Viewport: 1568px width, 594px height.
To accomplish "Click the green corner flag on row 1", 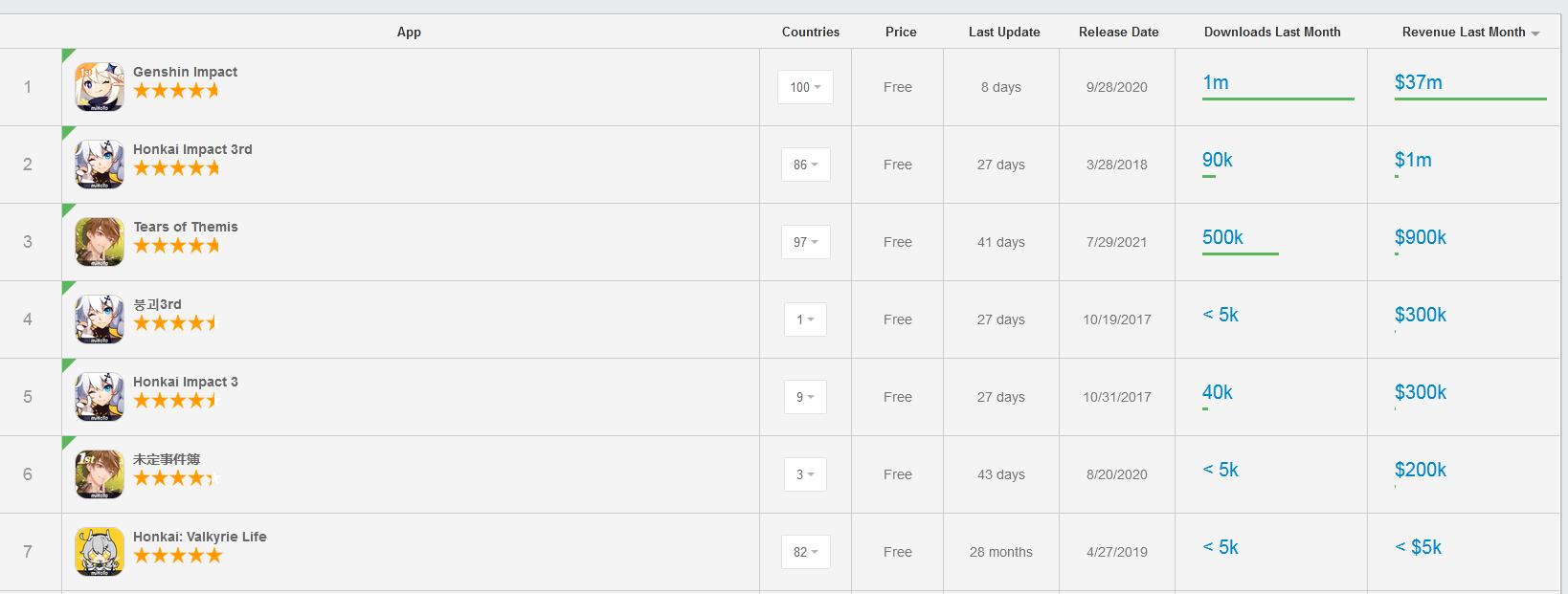I will pyautogui.click(x=67, y=54).
